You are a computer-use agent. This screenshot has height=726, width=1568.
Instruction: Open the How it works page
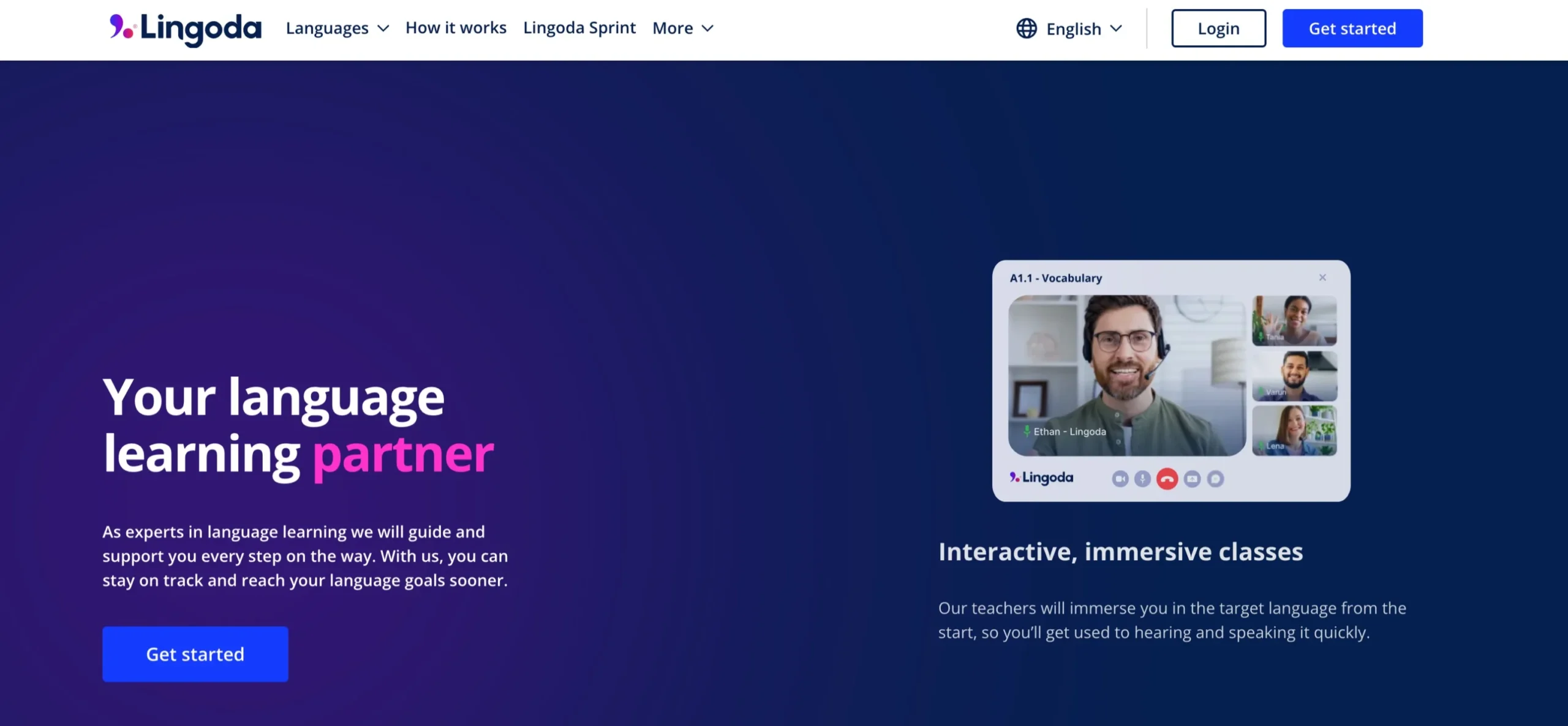pyautogui.click(x=456, y=27)
